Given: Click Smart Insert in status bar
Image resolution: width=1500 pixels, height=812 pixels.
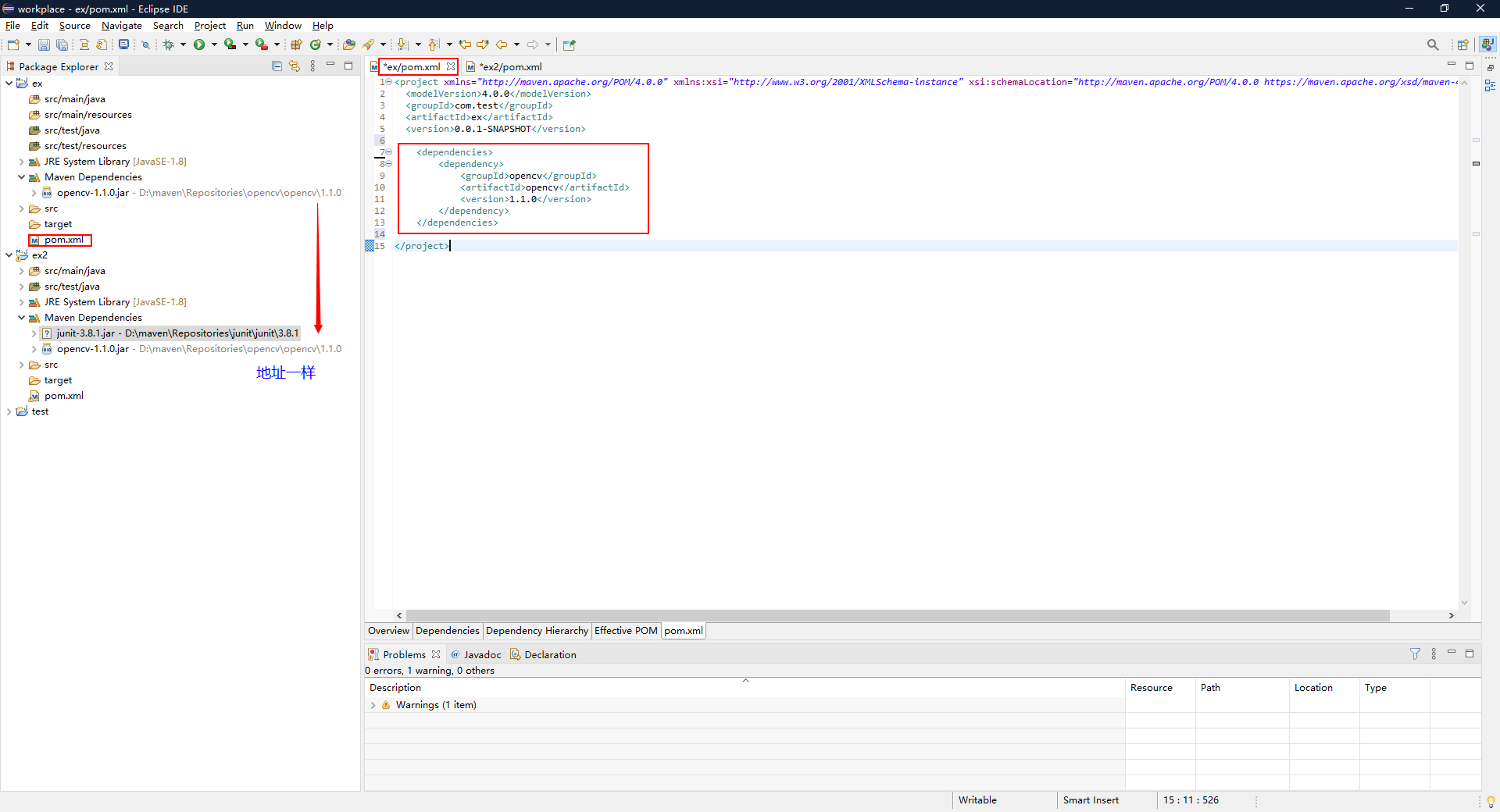Looking at the screenshot, I should click(x=1091, y=800).
